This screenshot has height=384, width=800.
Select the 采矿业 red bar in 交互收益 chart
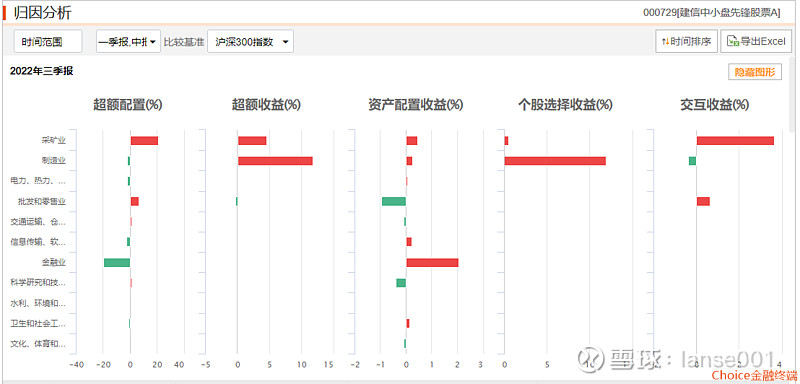click(x=735, y=140)
